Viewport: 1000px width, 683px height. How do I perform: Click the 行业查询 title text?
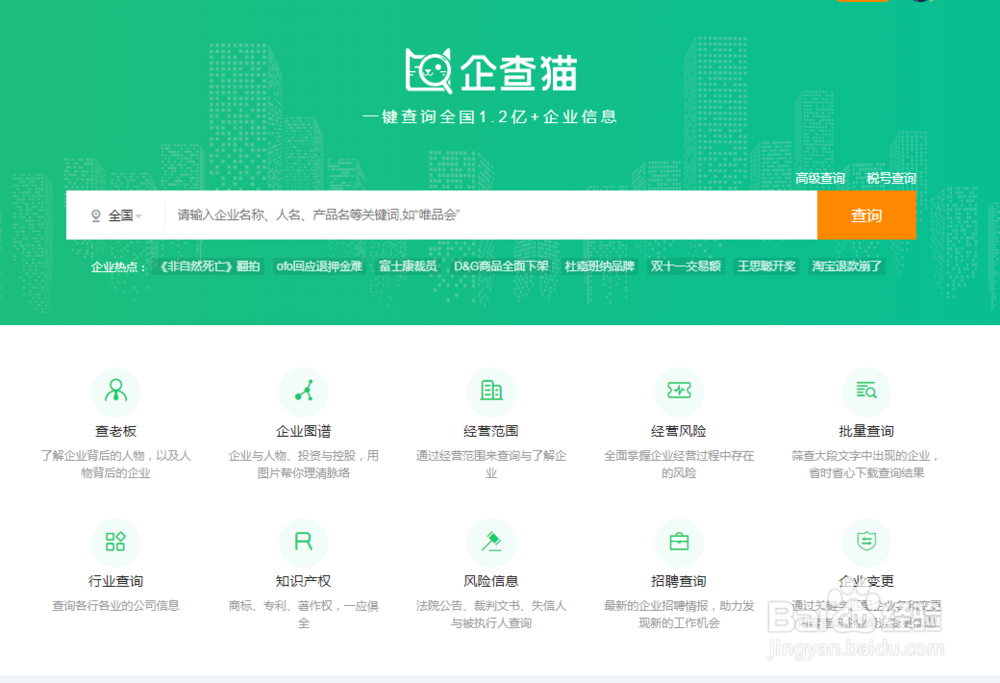pyautogui.click(x=115, y=582)
